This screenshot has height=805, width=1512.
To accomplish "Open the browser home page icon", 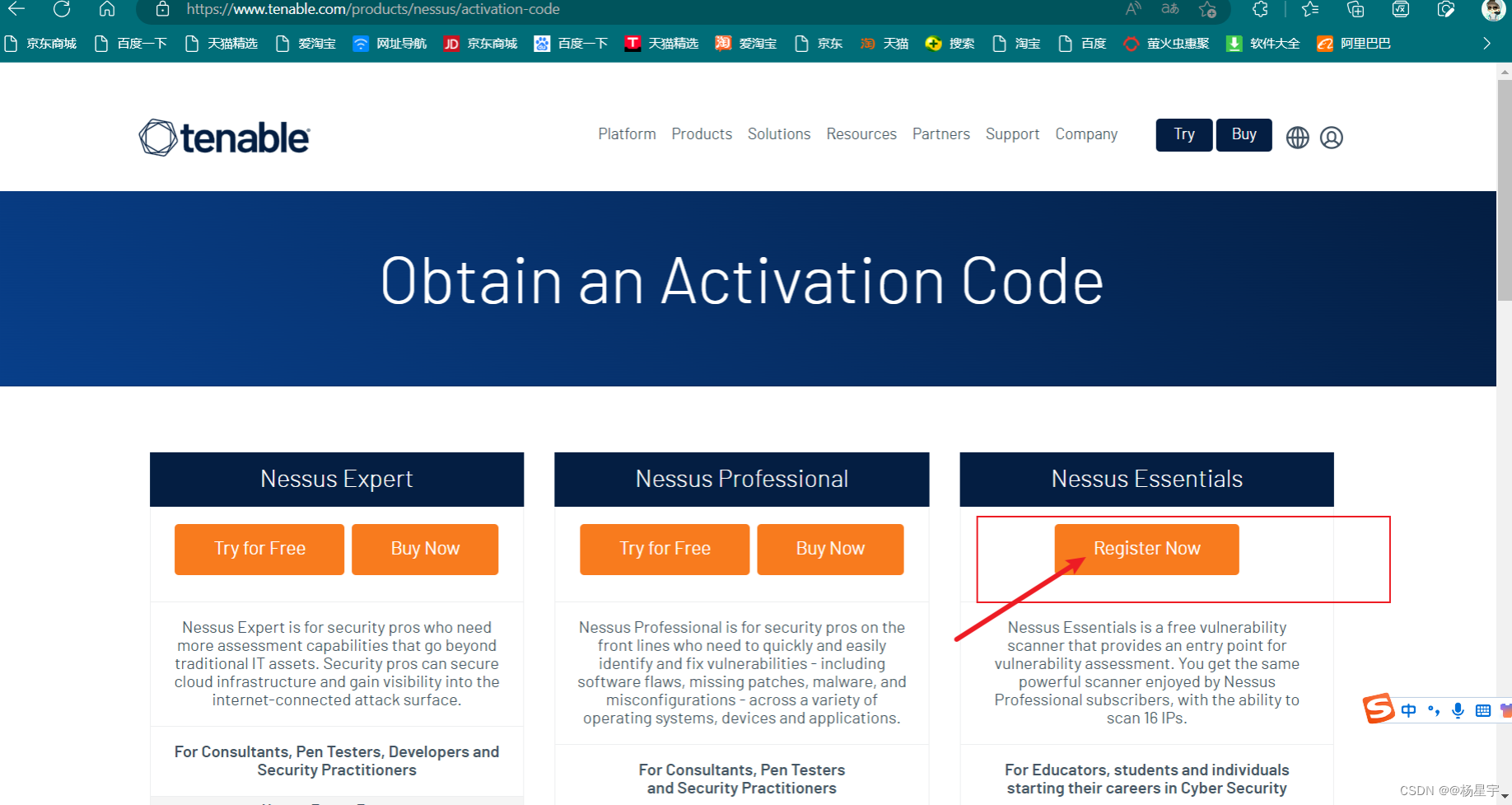I will click(x=107, y=9).
